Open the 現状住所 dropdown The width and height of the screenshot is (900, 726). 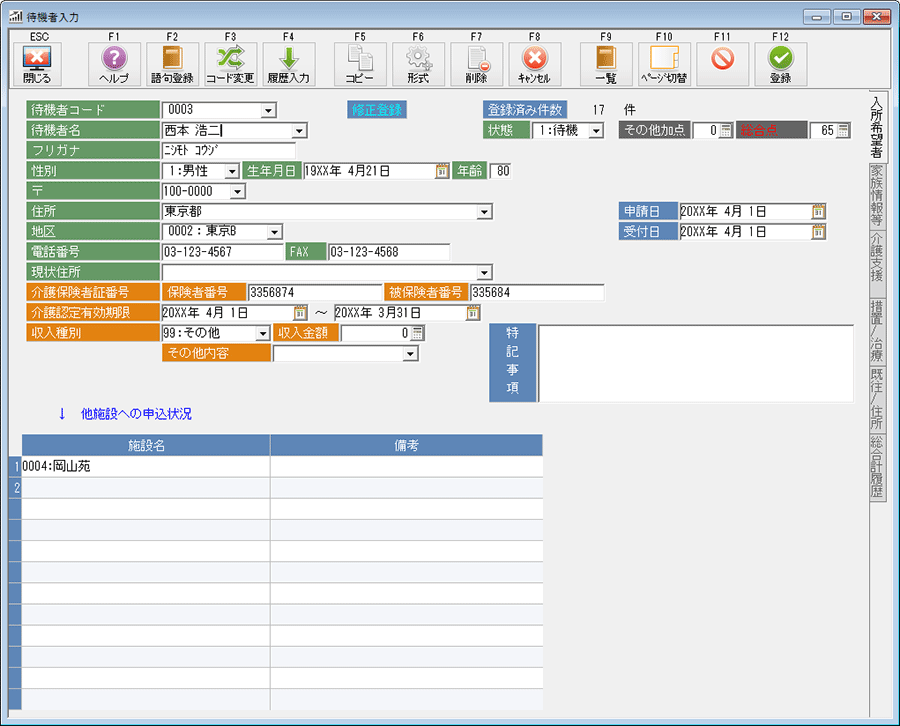pyautogui.click(x=485, y=273)
